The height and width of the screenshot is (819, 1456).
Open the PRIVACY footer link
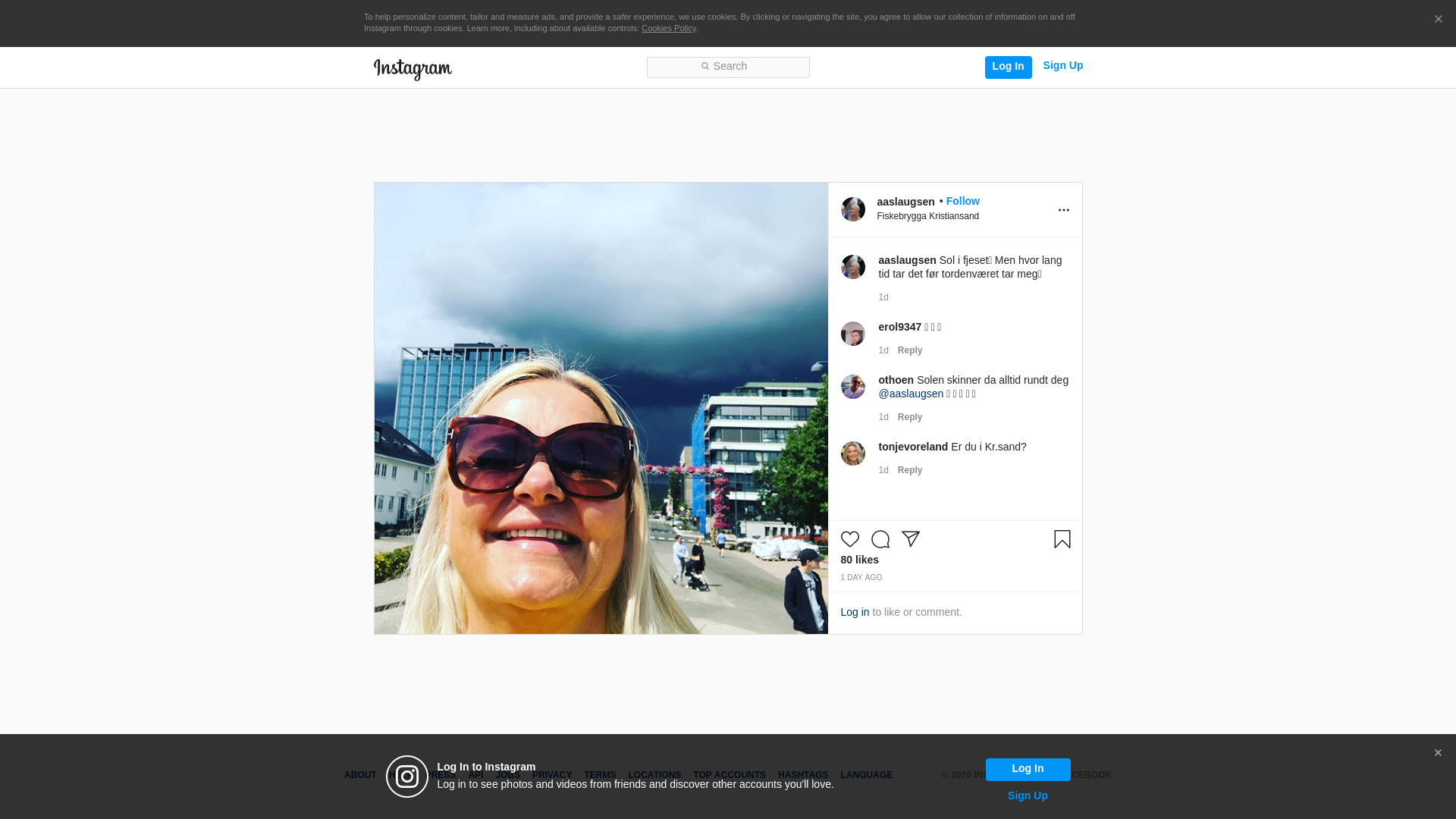551,775
